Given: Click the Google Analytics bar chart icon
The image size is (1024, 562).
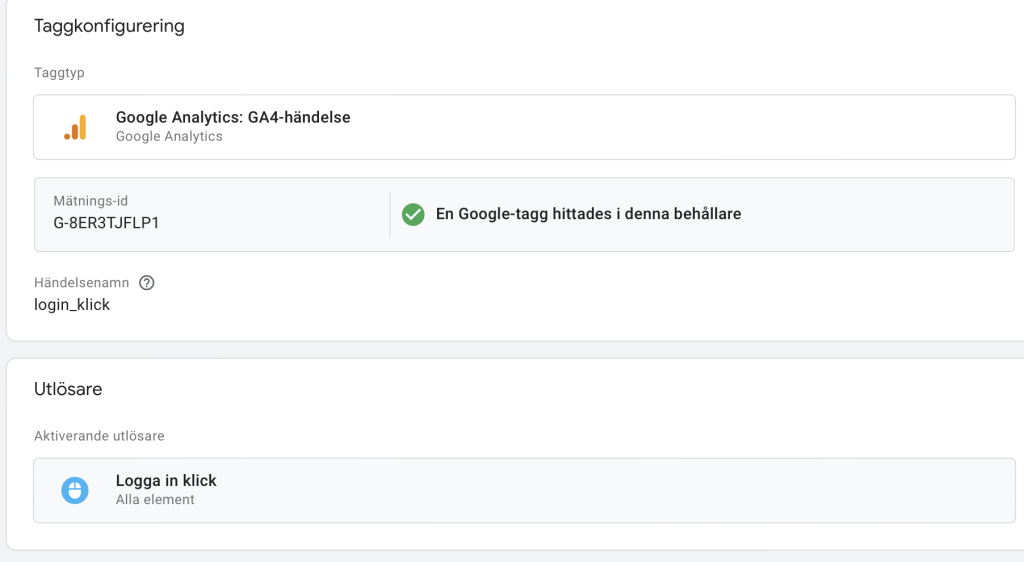Looking at the screenshot, I should 75,127.
